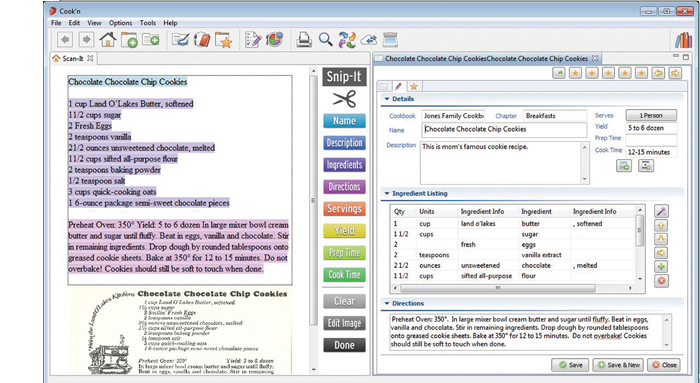
Task: Click the blue Name snip button
Action: click(x=344, y=121)
